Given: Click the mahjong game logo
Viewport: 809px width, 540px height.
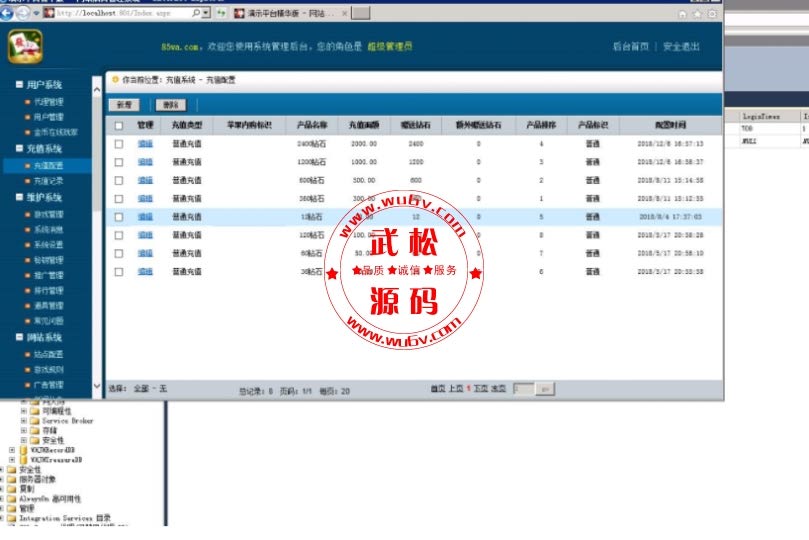Looking at the screenshot, I should tap(25, 46).
